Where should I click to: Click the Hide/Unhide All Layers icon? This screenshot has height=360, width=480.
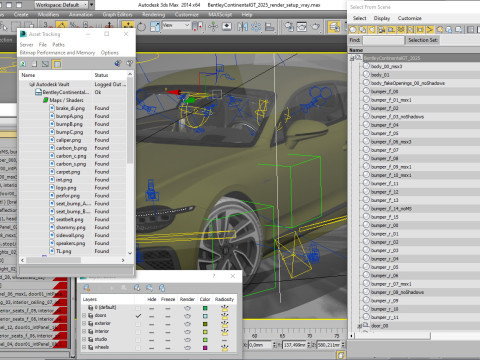point(149,287)
